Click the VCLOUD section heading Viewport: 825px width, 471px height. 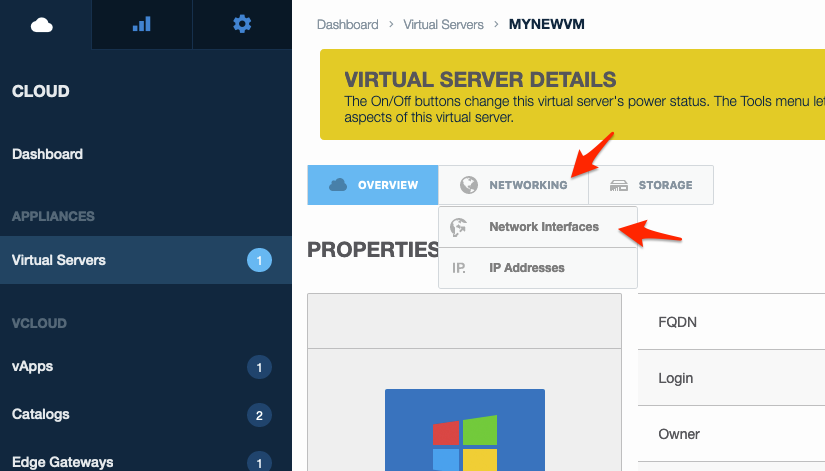pos(39,323)
